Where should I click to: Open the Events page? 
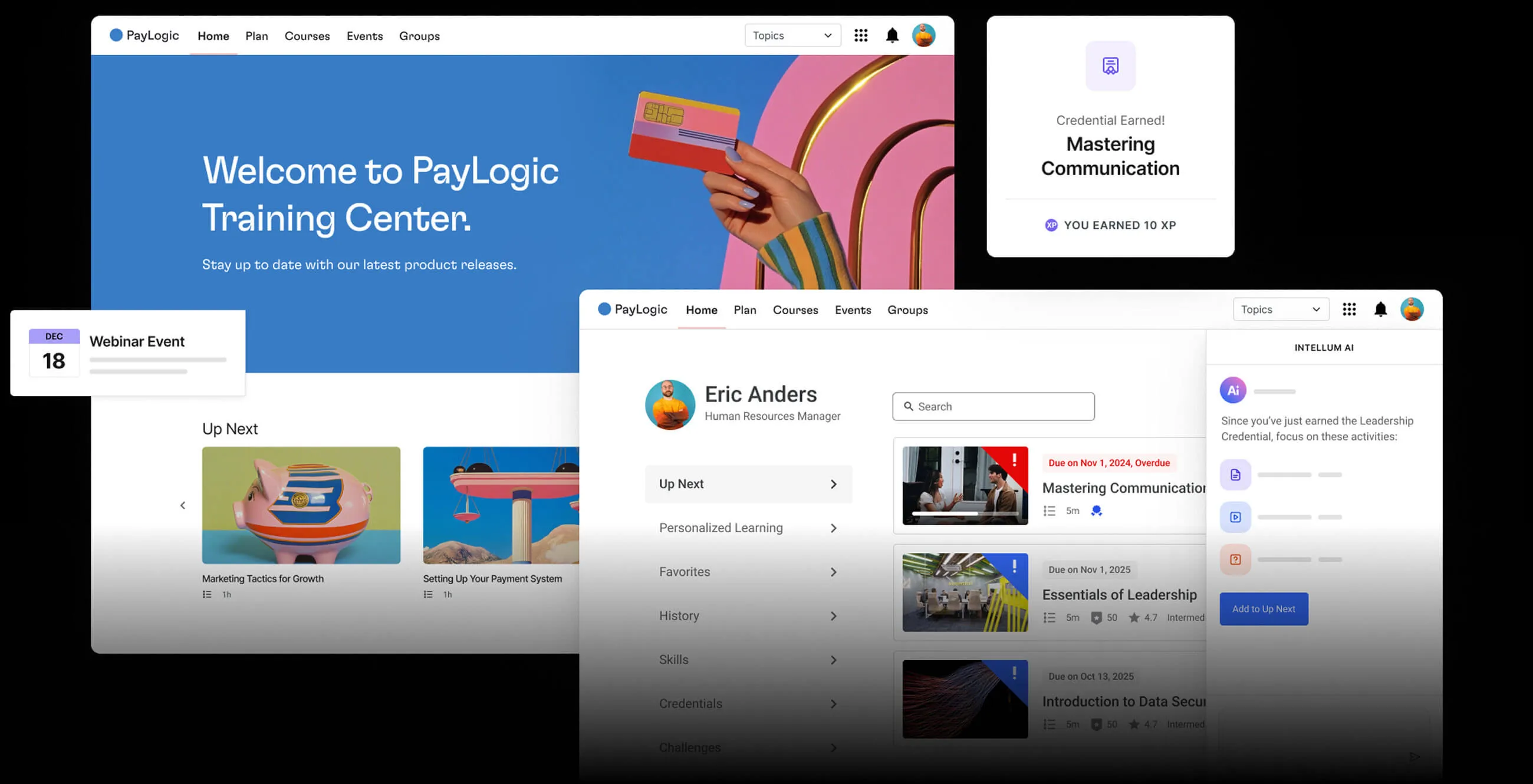click(853, 309)
